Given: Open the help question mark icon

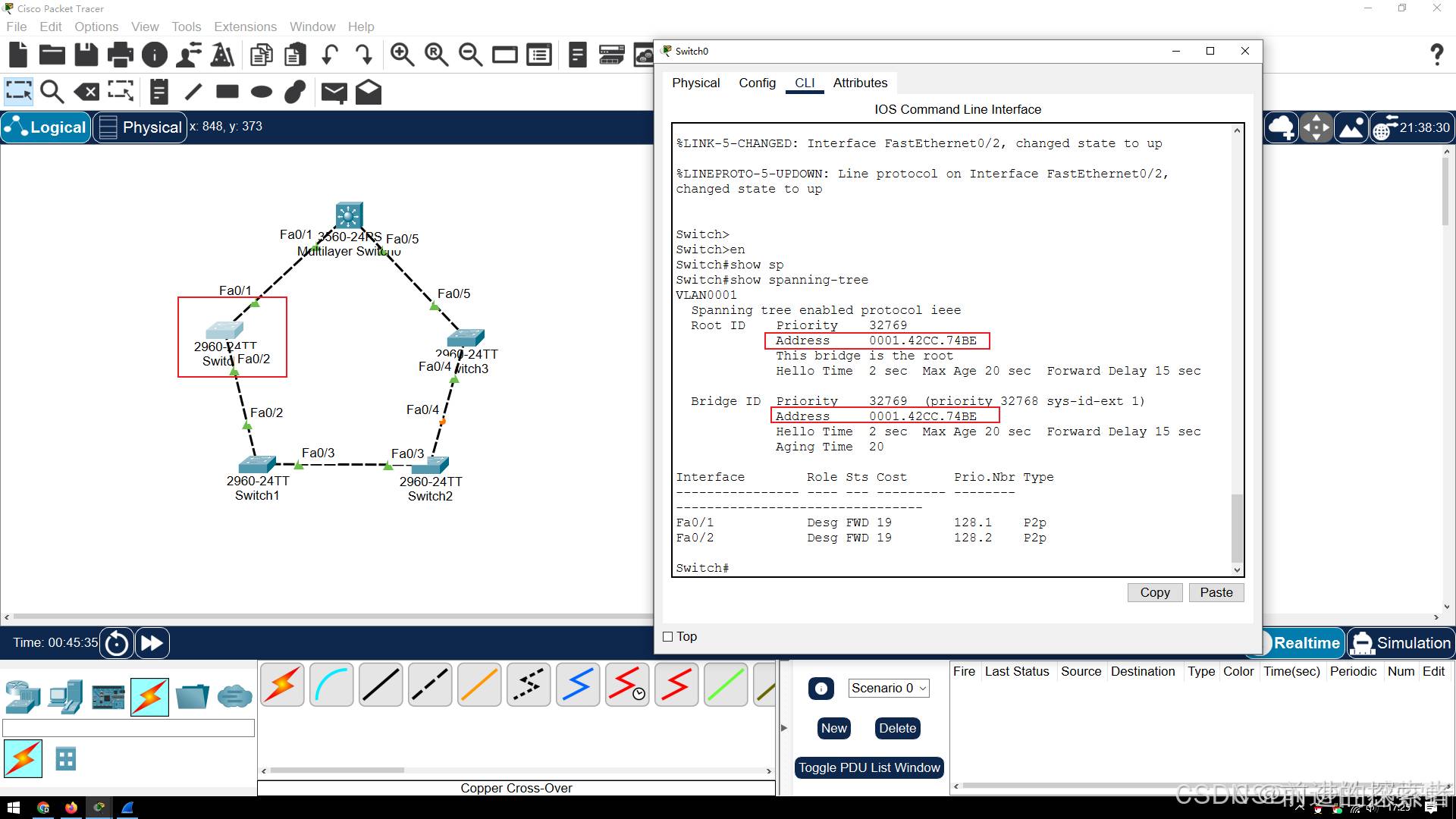Looking at the screenshot, I should tap(1436, 55).
